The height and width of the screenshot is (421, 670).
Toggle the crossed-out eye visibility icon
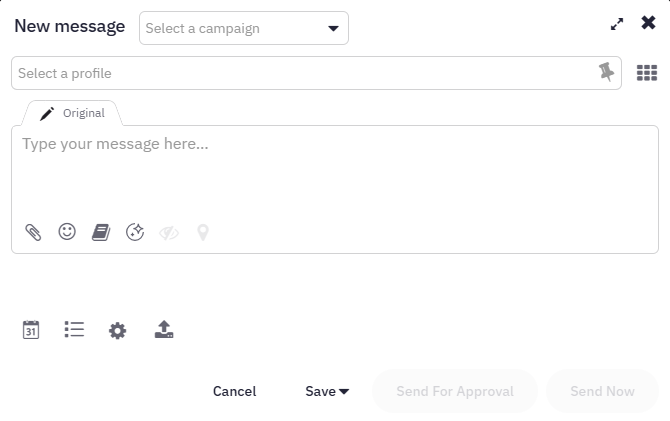click(169, 233)
